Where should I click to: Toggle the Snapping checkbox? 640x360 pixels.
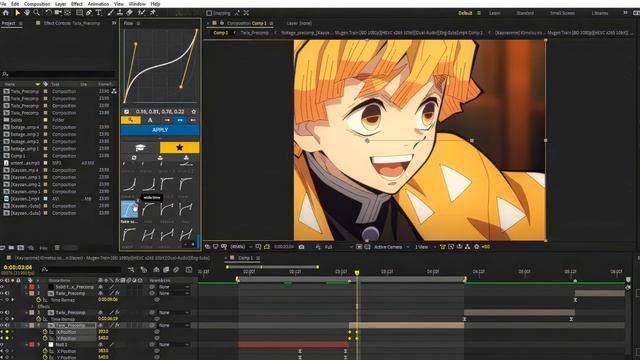[x=209, y=13]
